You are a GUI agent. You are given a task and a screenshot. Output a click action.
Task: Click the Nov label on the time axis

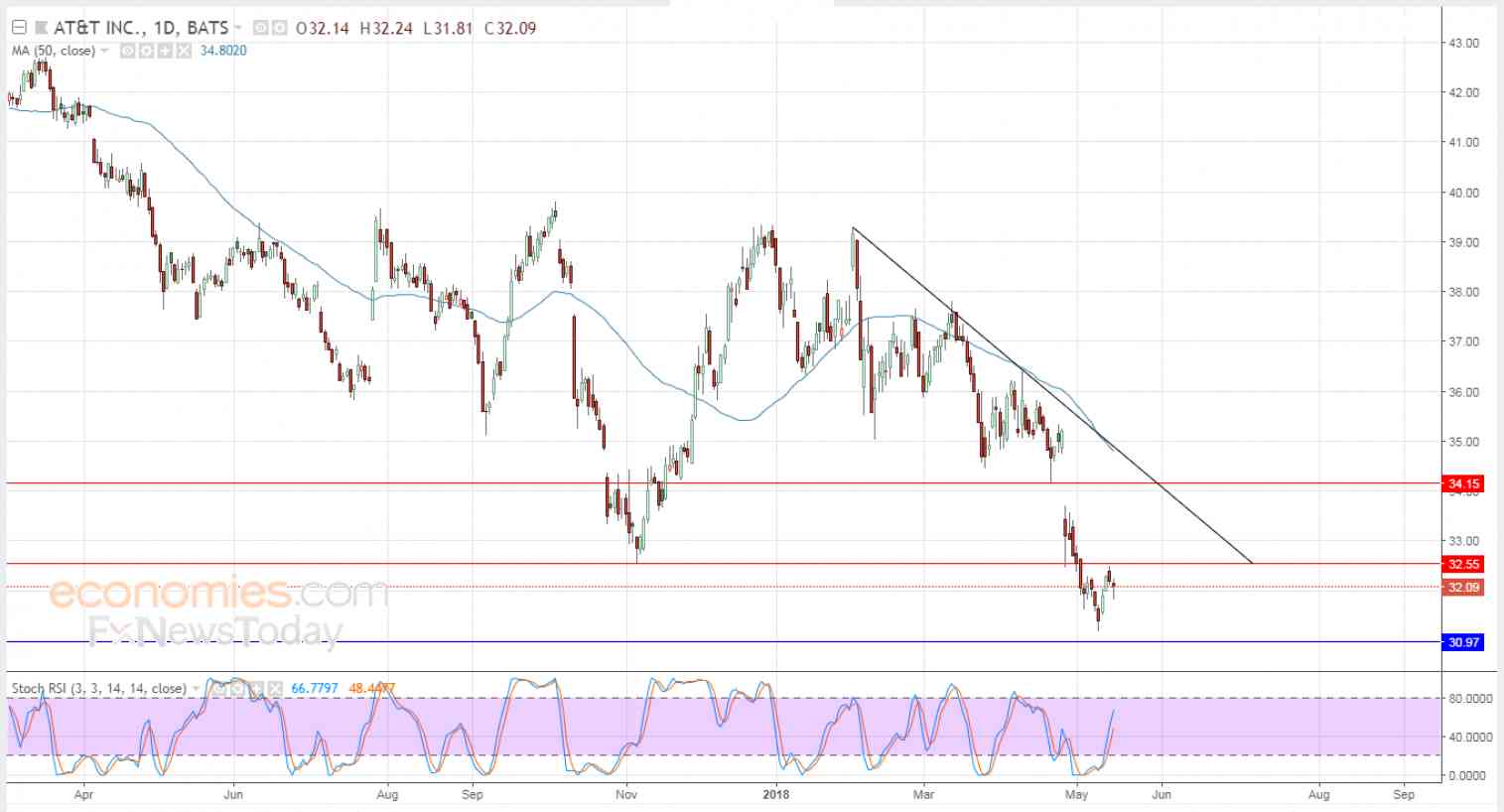coord(625,794)
